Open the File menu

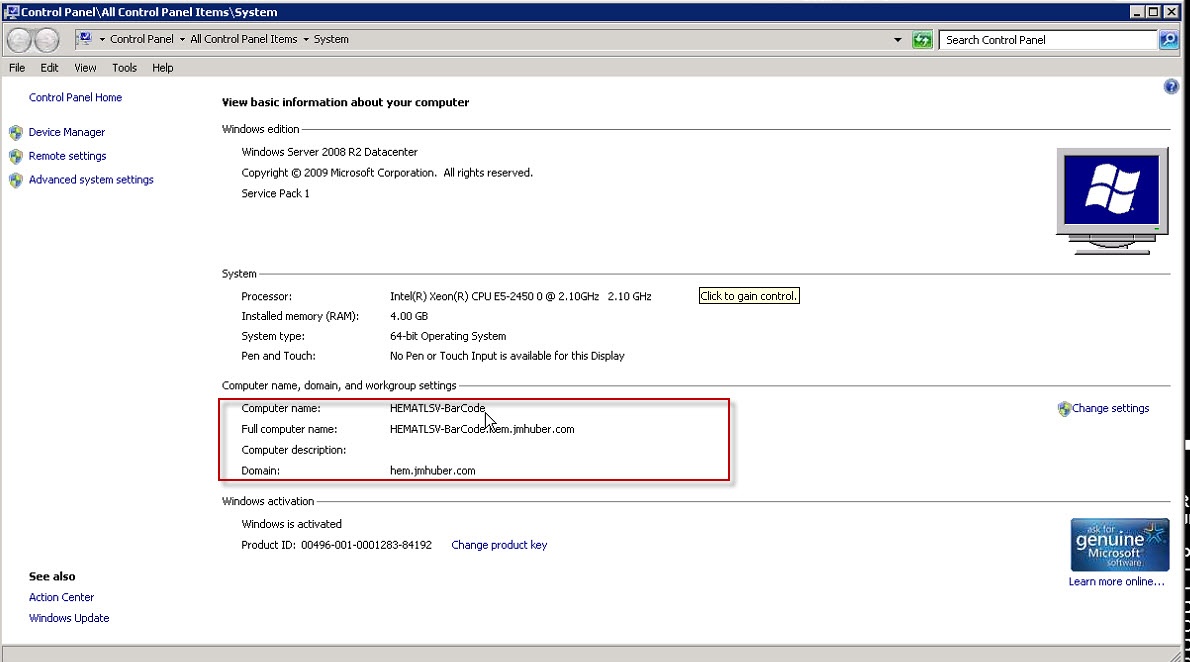[17, 68]
